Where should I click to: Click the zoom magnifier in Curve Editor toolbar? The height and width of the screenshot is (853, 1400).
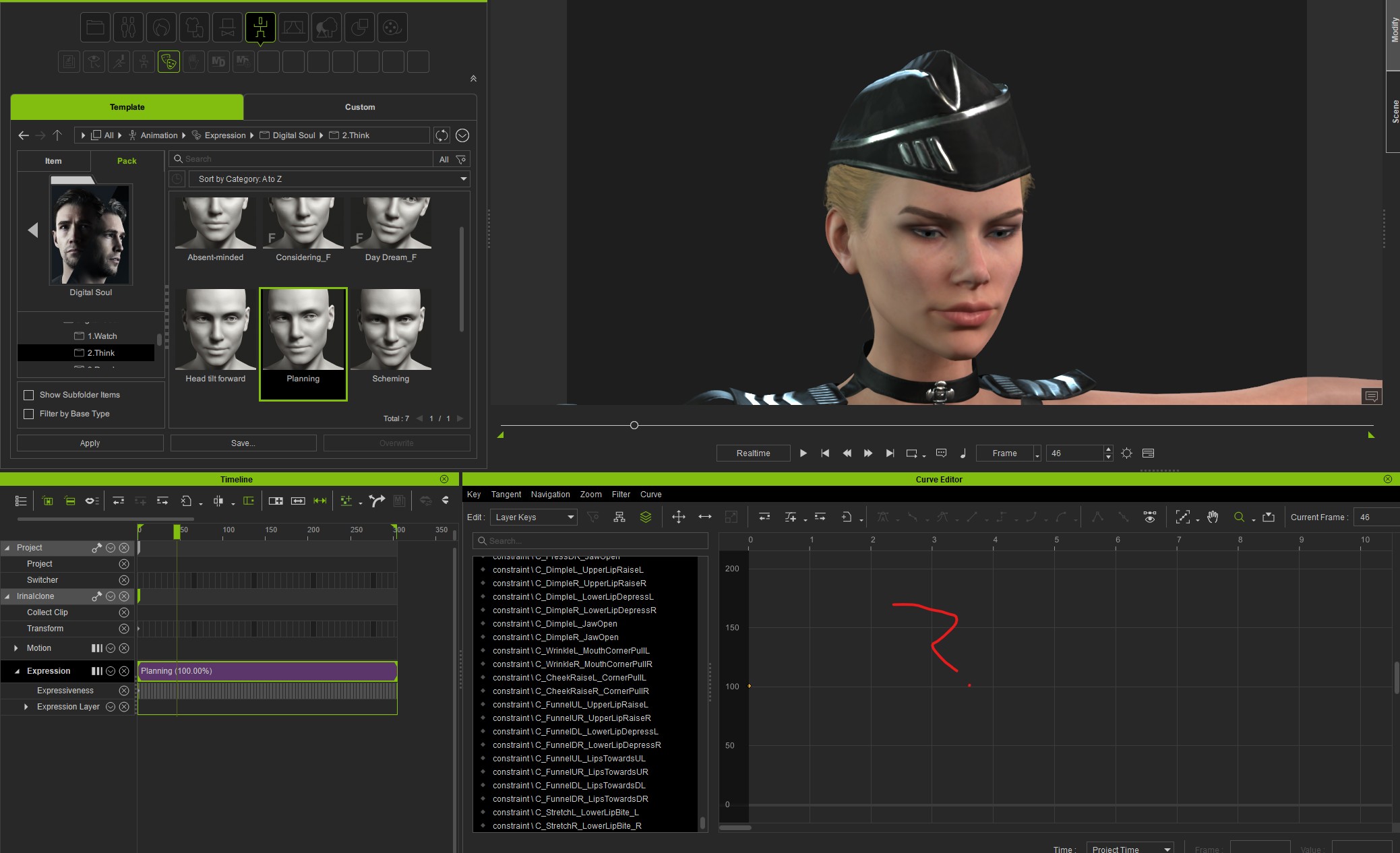1239,517
